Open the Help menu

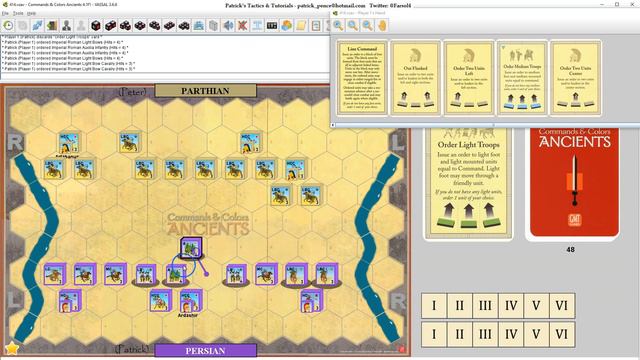[31, 13]
